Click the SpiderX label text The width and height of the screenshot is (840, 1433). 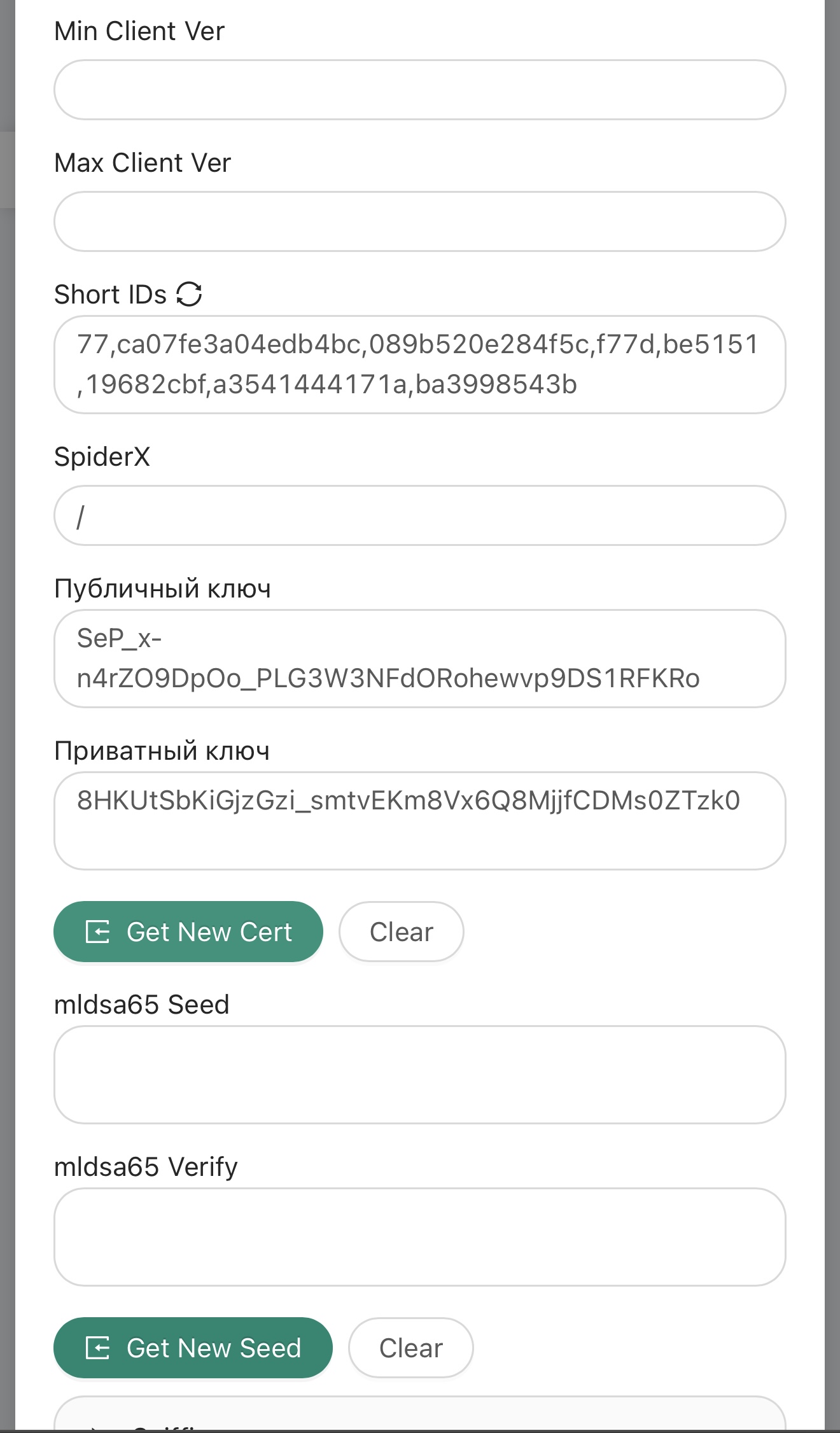pyautogui.click(x=102, y=457)
